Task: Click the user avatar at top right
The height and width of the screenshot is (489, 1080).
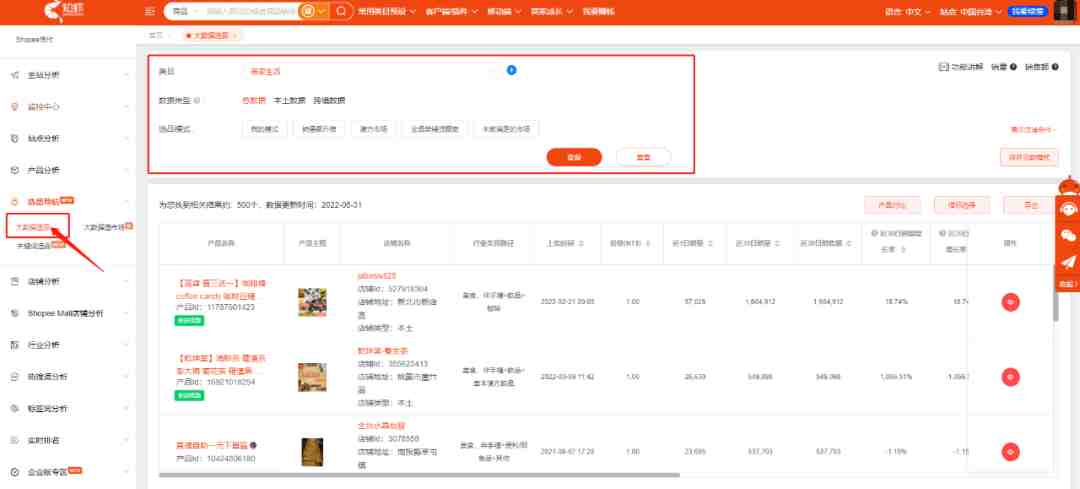Action: point(1064,12)
